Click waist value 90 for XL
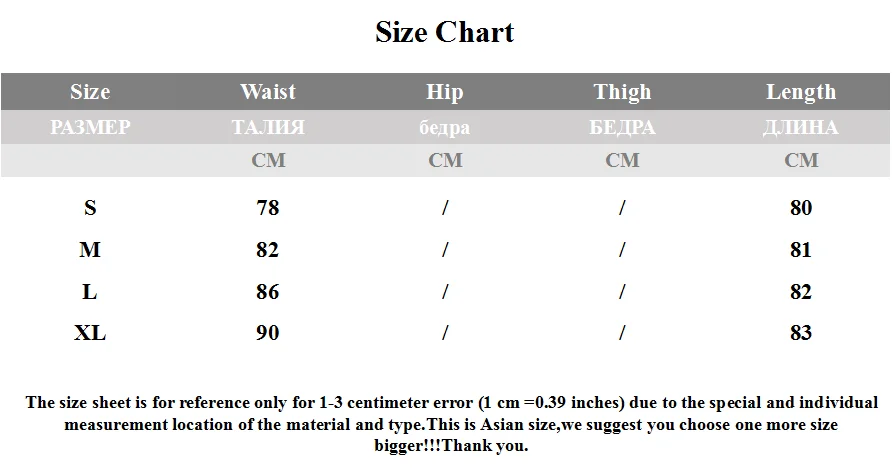Viewport: 892px width, 471px height. point(268,333)
